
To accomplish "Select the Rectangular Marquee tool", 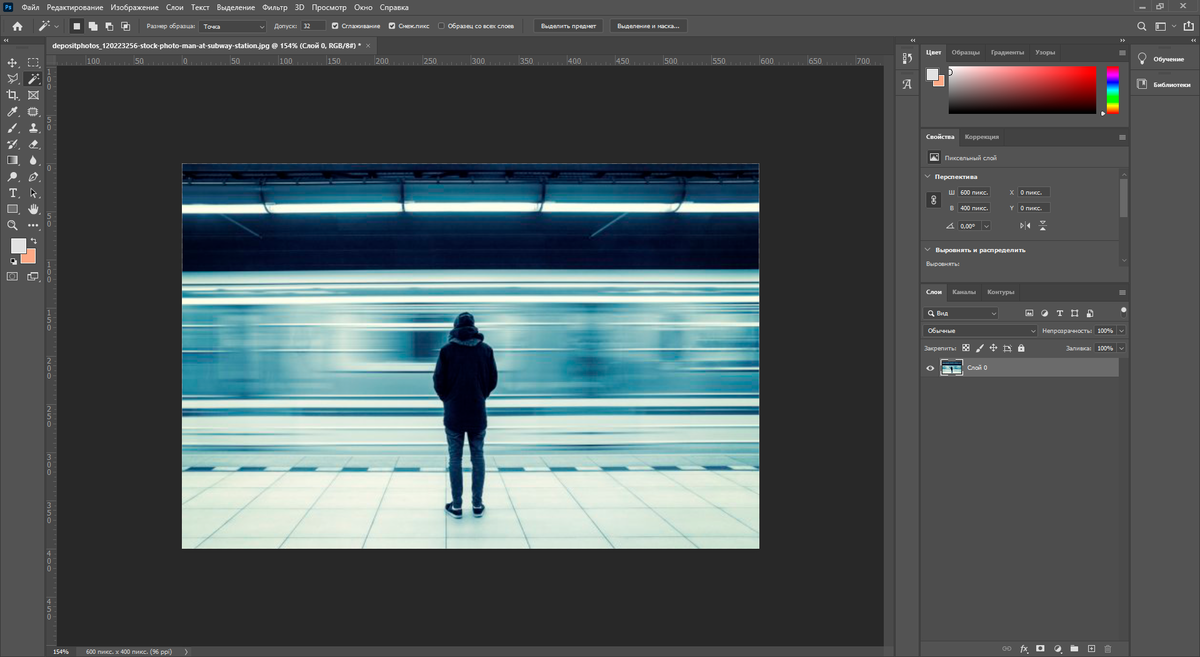I will [33, 62].
